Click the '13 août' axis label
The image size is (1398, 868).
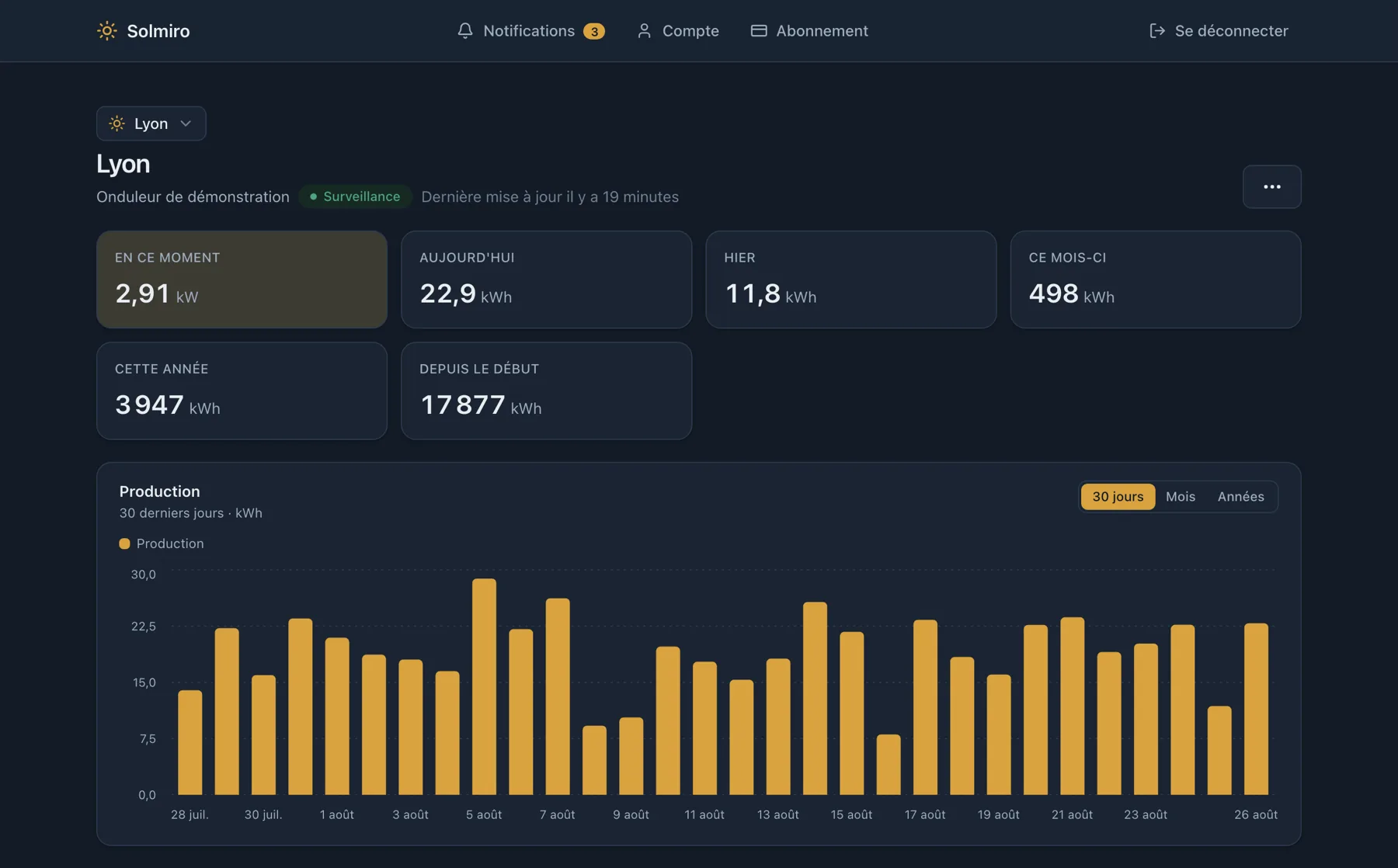pyautogui.click(x=777, y=814)
